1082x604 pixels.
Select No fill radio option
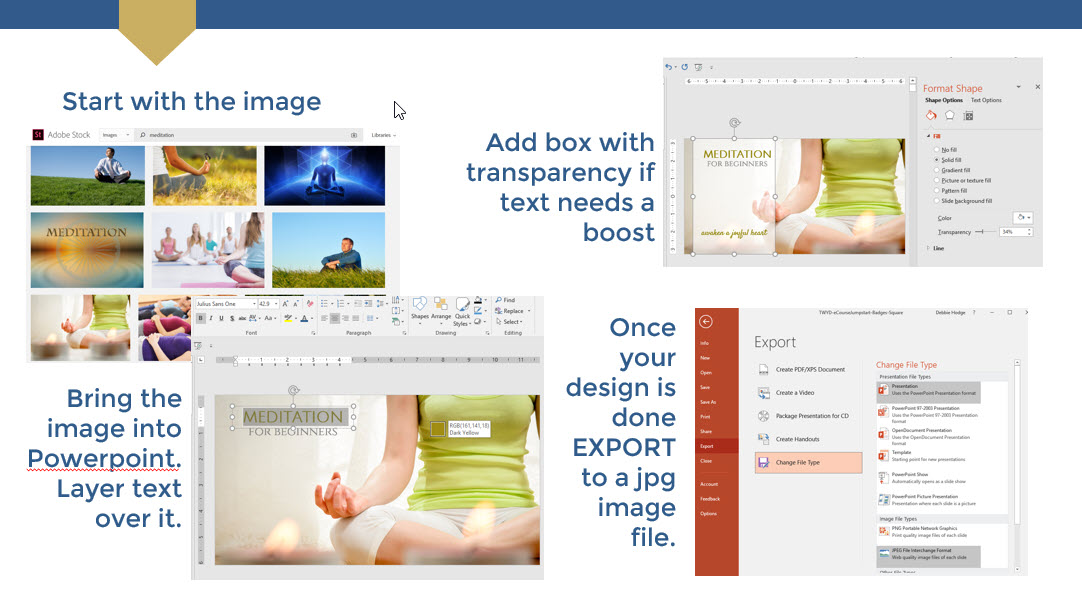(x=936, y=150)
